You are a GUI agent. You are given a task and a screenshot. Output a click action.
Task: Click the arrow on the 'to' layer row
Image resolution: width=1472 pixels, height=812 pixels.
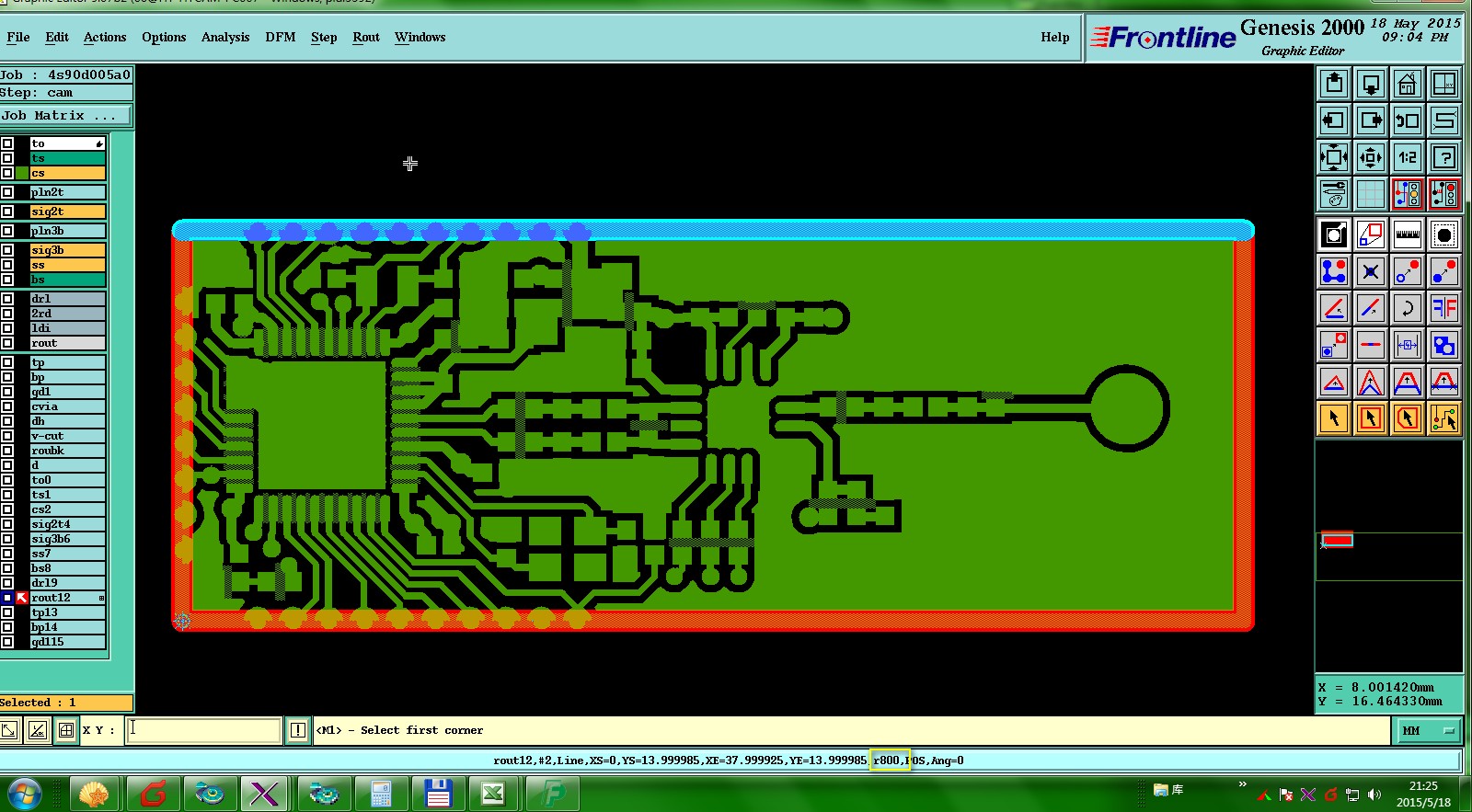click(x=98, y=143)
